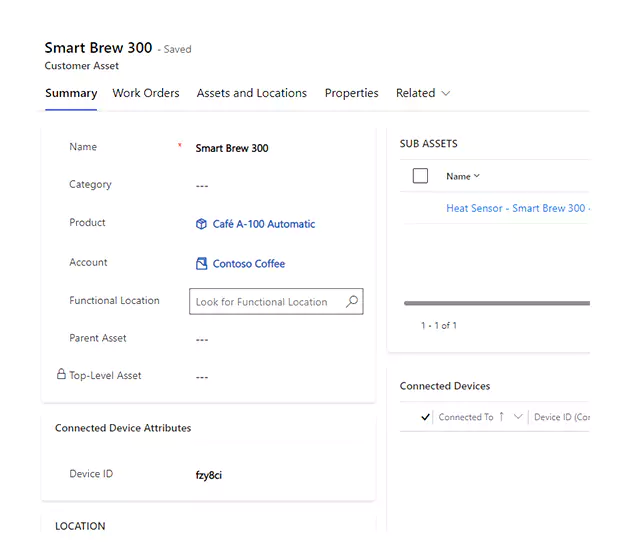Click the Sub Assets horizontal scrollbar

pyautogui.click(x=497, y=303)
